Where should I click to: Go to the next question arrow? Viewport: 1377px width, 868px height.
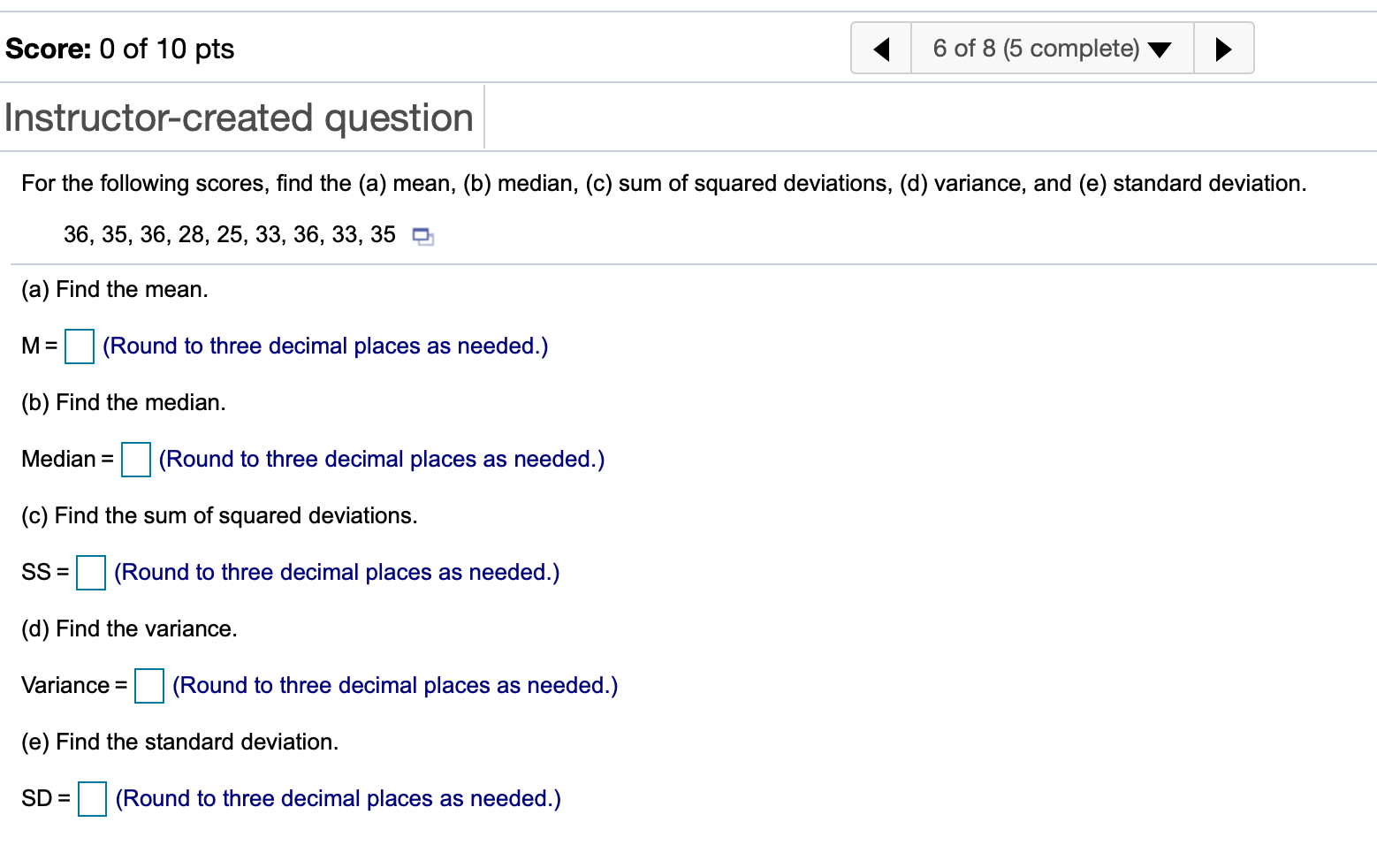click(x=1223, y=49)
